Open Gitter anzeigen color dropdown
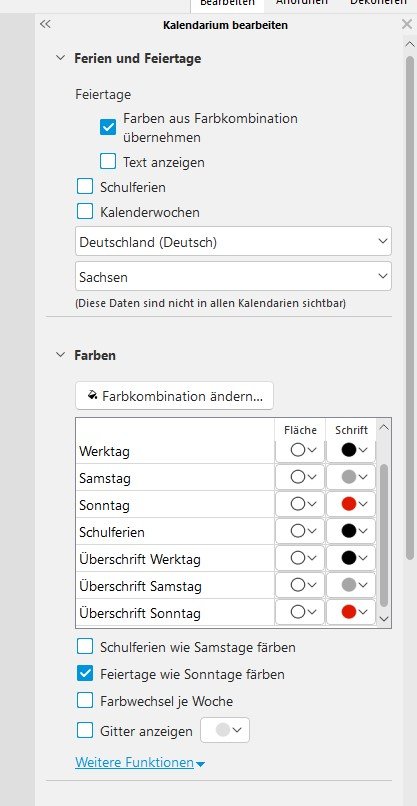This screenshot has width=417, height=806. click(x=225, y=730)
